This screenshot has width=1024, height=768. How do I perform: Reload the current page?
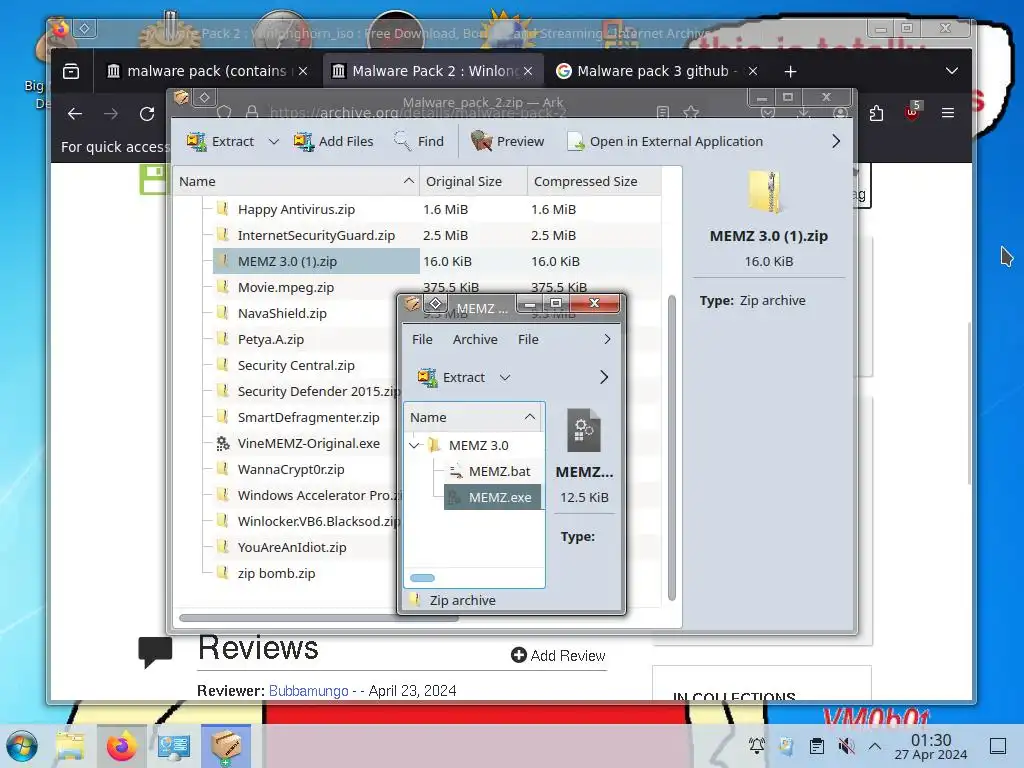(x=147, y=114)
